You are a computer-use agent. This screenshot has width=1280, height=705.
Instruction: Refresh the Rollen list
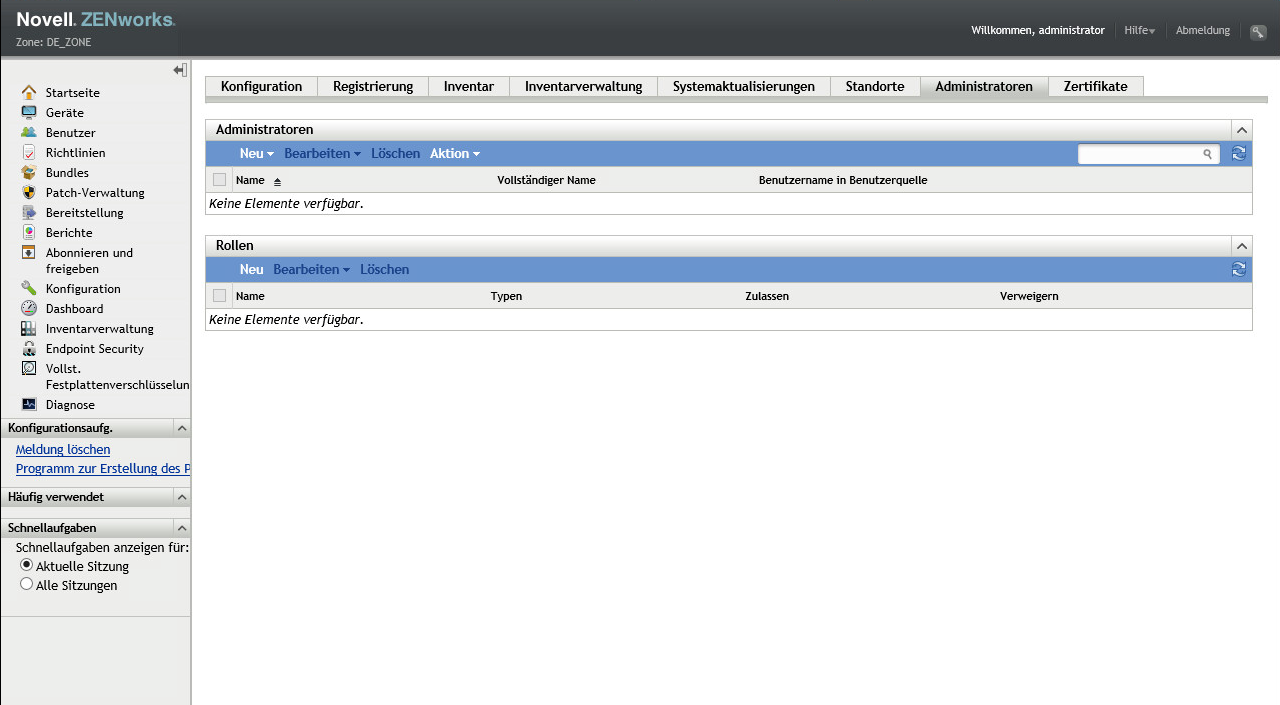tap(1239, 269)
